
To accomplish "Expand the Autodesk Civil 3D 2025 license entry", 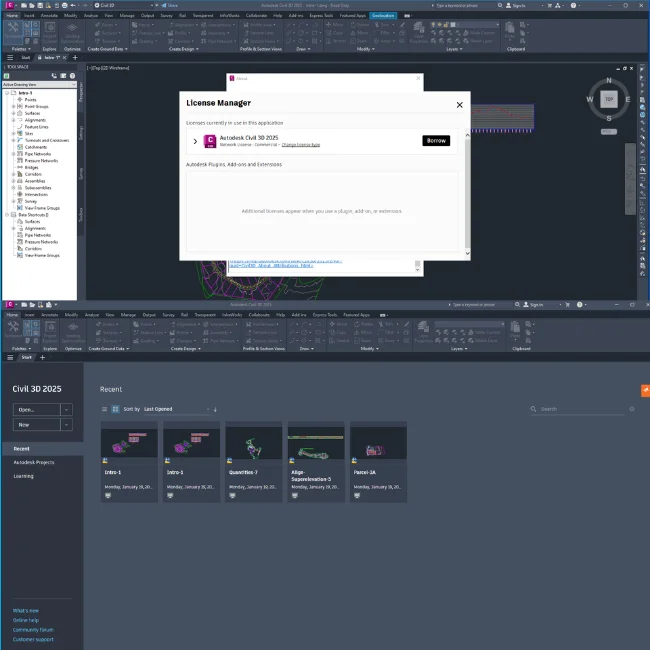I will point(194,141).
